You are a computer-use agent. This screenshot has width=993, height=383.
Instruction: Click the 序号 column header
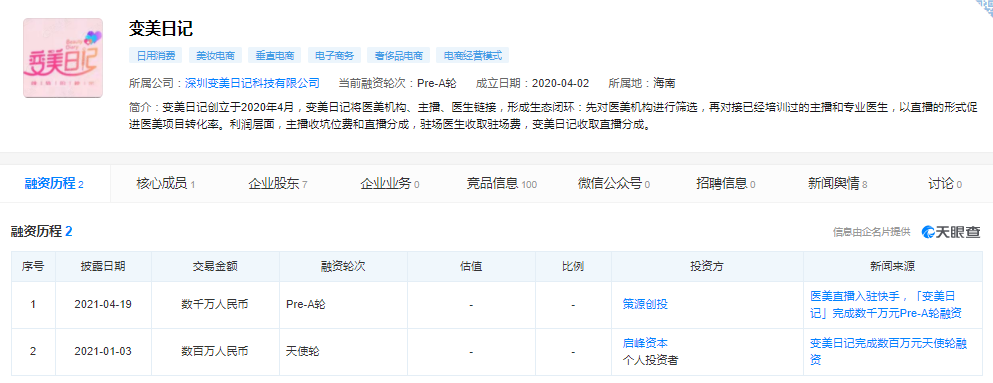click(33, 267)
